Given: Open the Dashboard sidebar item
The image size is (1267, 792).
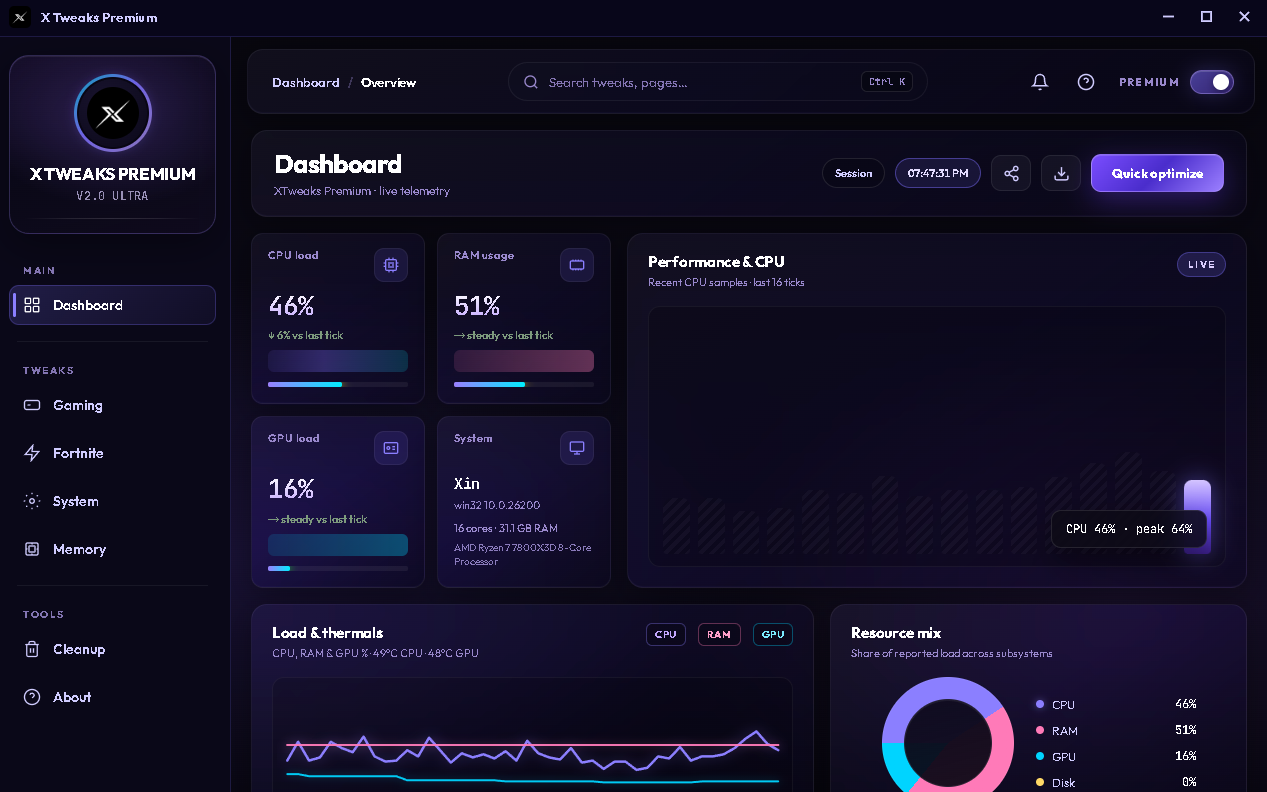Looking at the screenshot, I should pyautogui.click(x=113, y=305).
